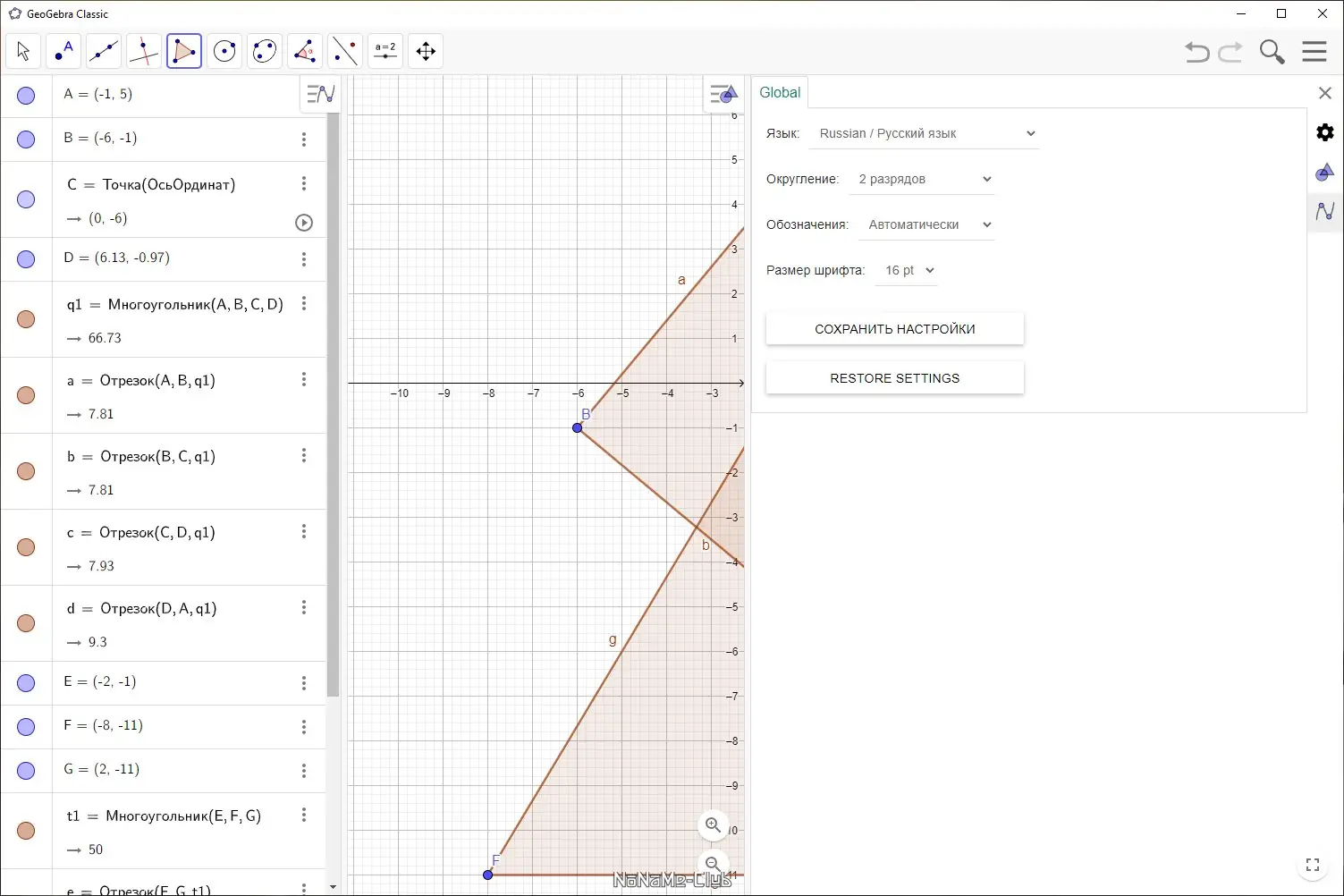Screen dimensions: 1344x896
Task: Open the font size dropdown
Action: point(906,271)
